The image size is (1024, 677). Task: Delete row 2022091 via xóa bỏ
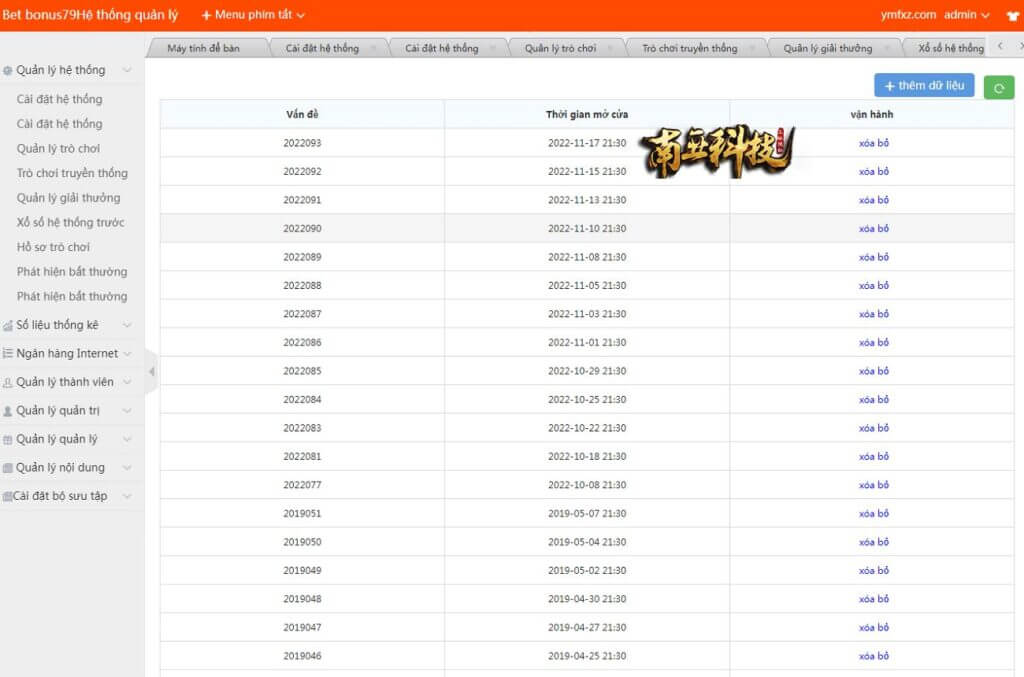click(874, 200)
